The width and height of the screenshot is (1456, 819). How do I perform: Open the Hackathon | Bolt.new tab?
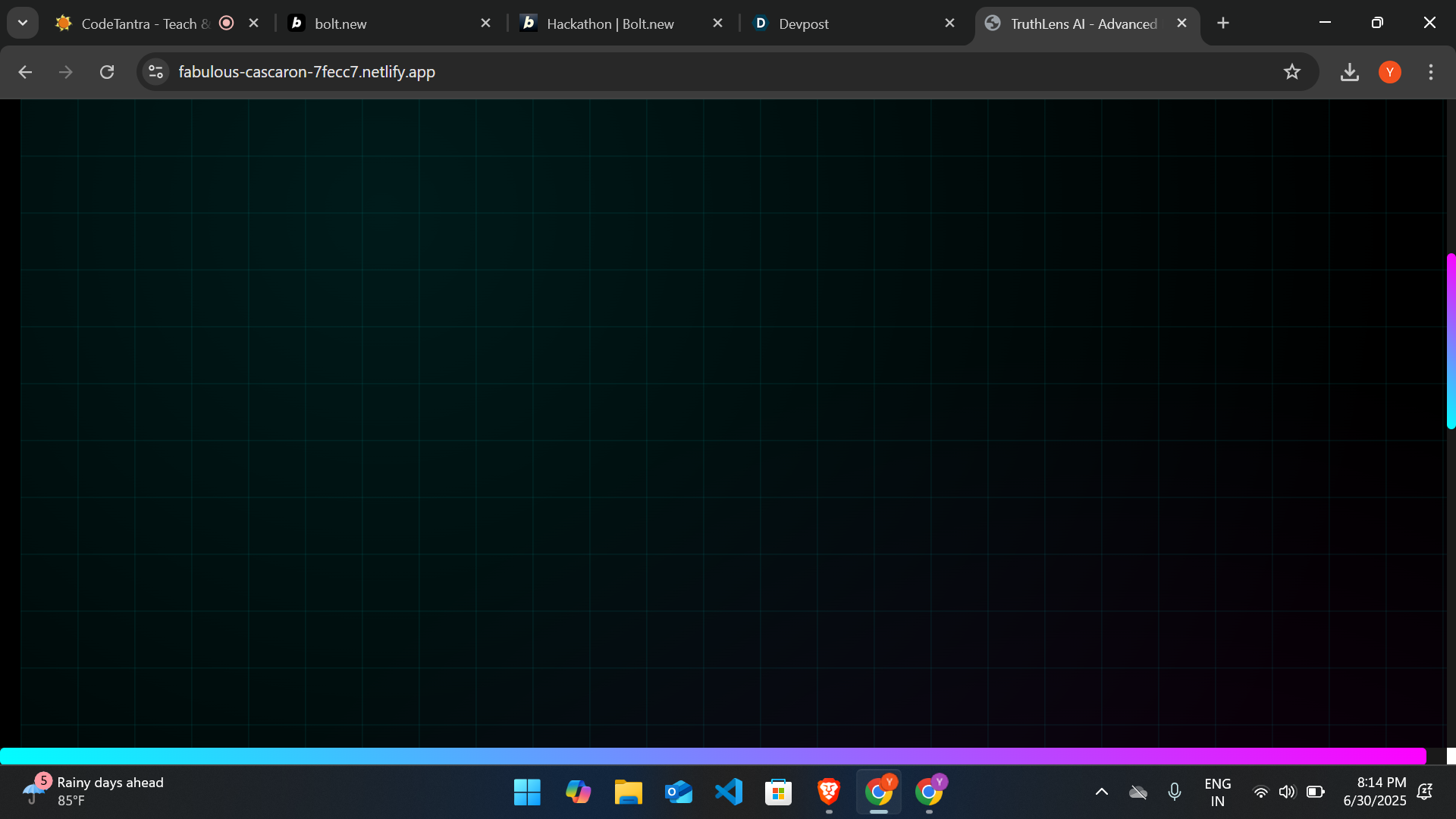tap(610, 24)
